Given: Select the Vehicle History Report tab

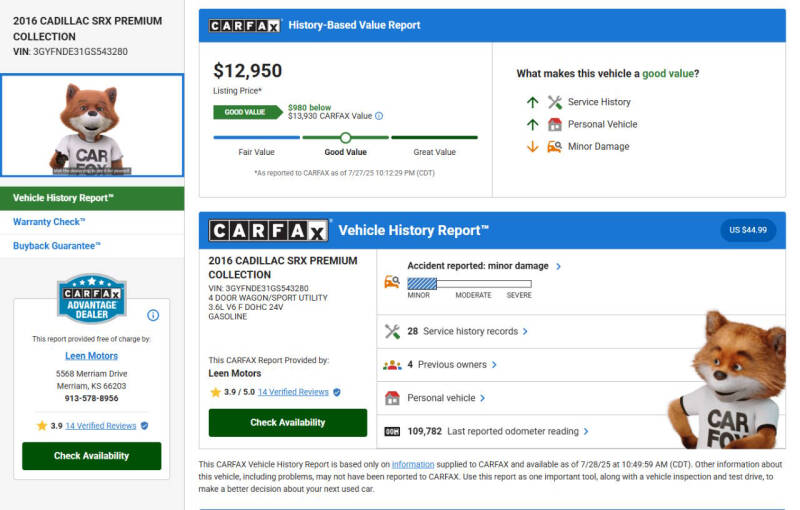Looking at the screenshot, I should (x=92, y=198).
